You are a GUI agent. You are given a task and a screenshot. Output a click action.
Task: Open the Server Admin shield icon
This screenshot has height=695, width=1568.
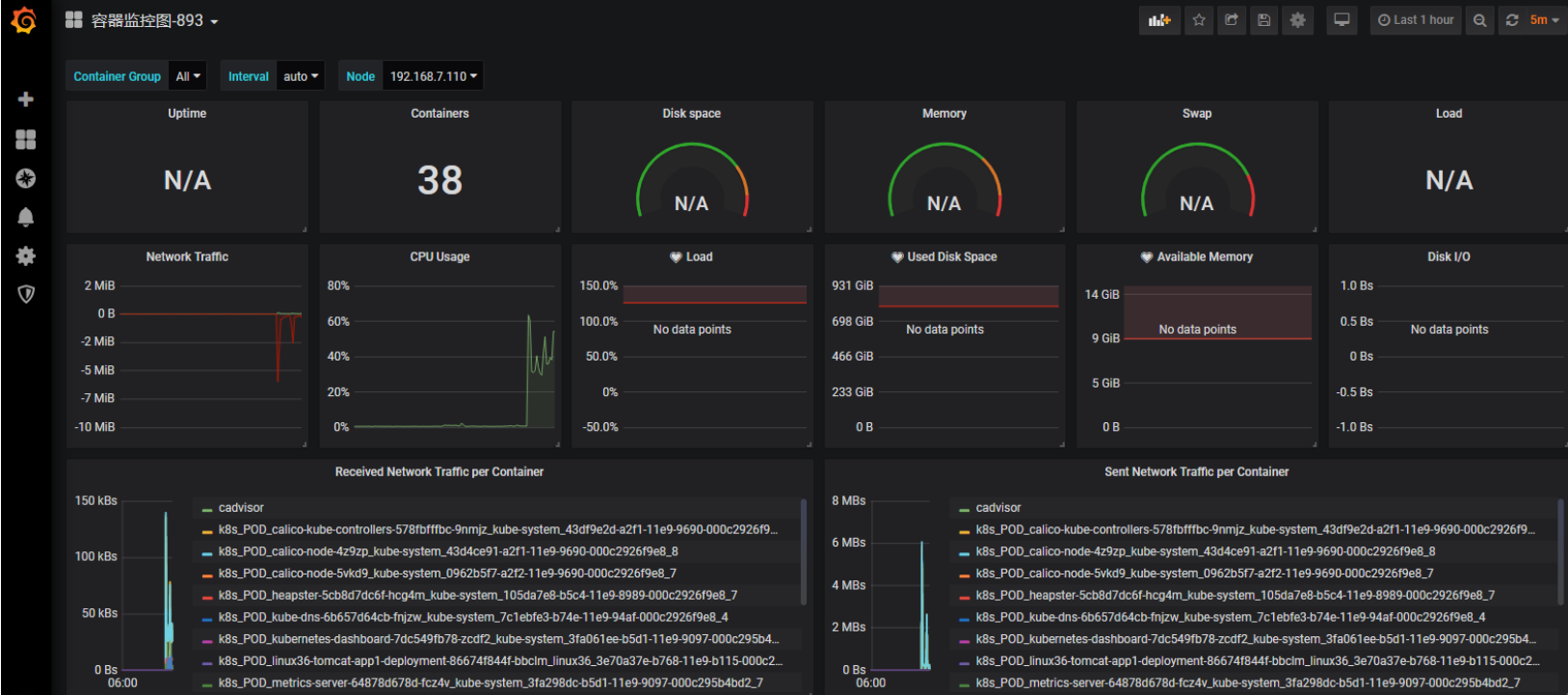tap(26, 294)
